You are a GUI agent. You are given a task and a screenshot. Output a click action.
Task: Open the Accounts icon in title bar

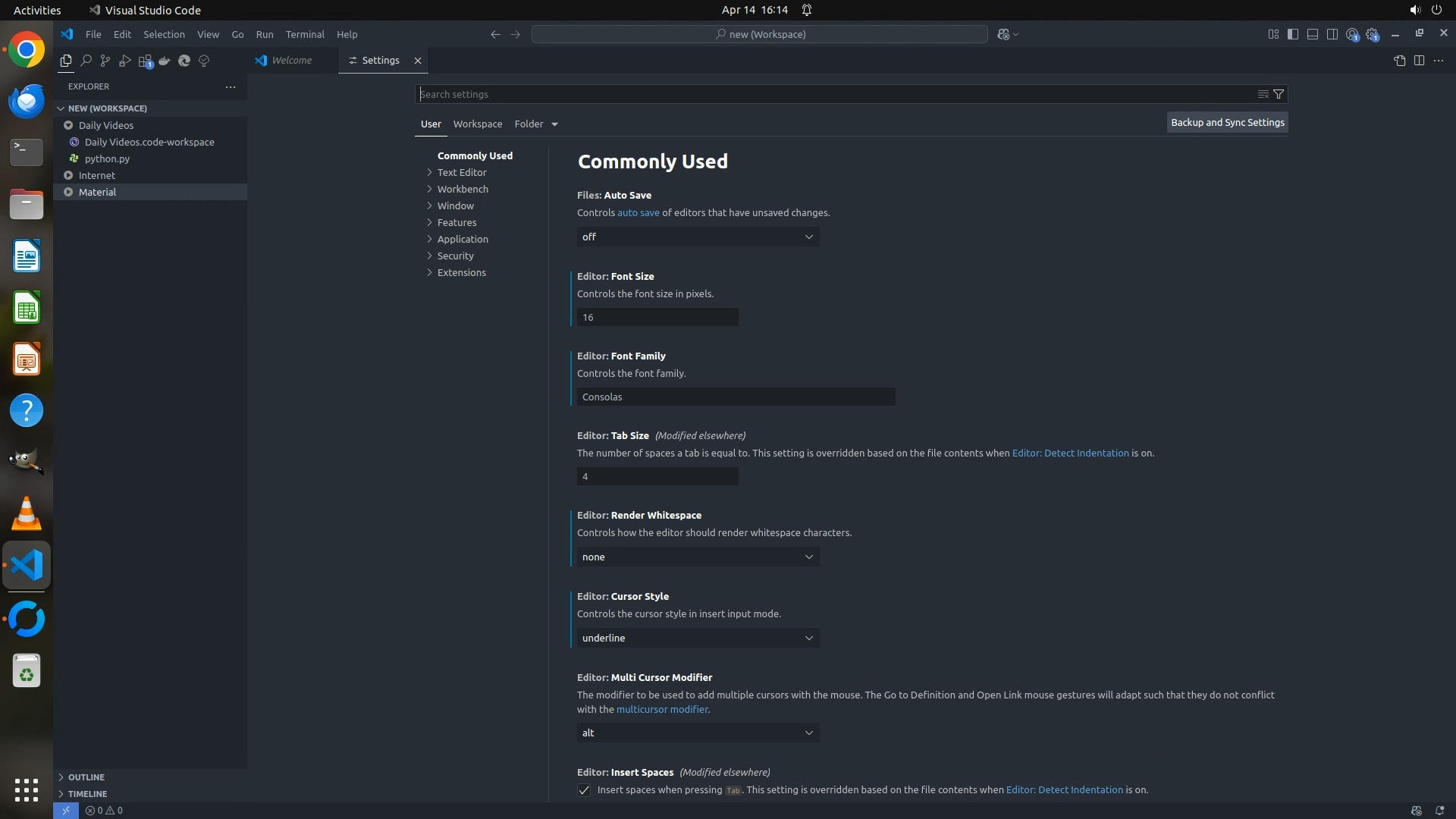pos(1352,34)
